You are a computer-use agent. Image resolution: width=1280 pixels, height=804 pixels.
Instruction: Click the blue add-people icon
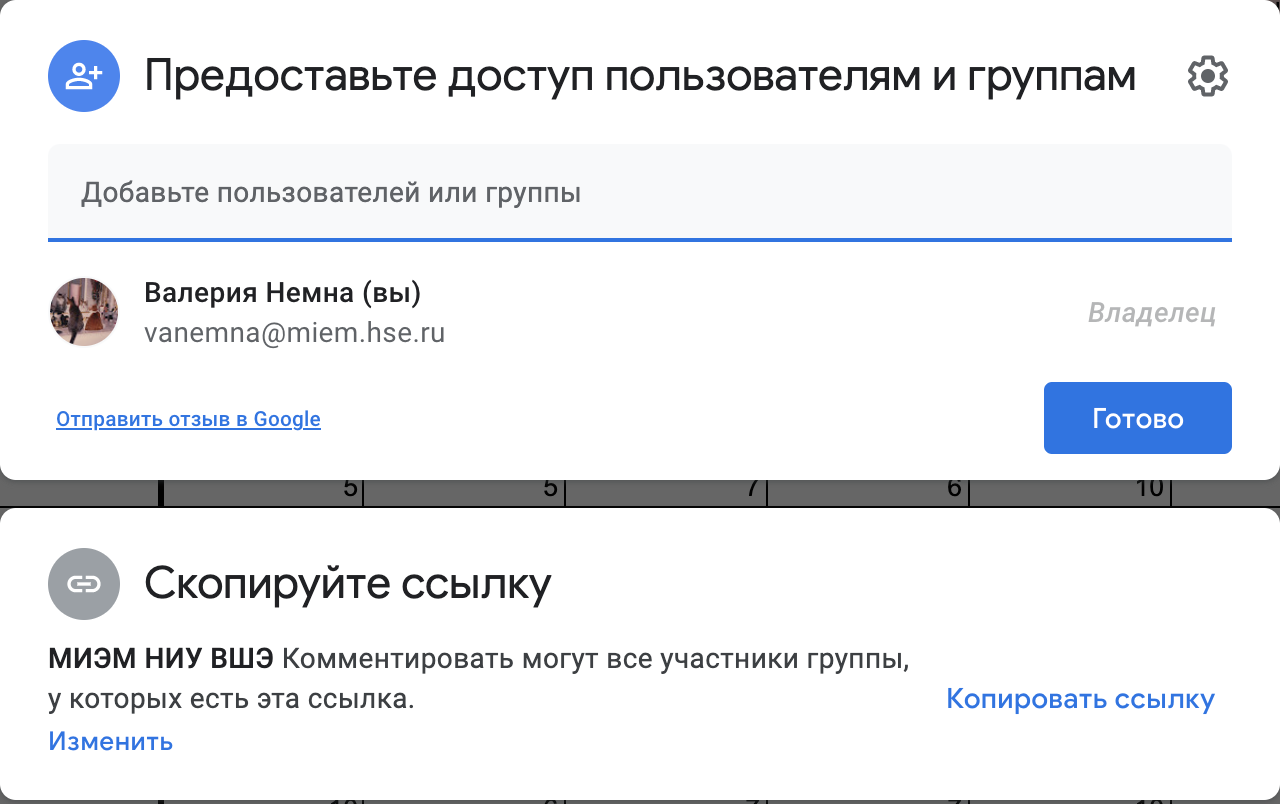pos(84,76)
